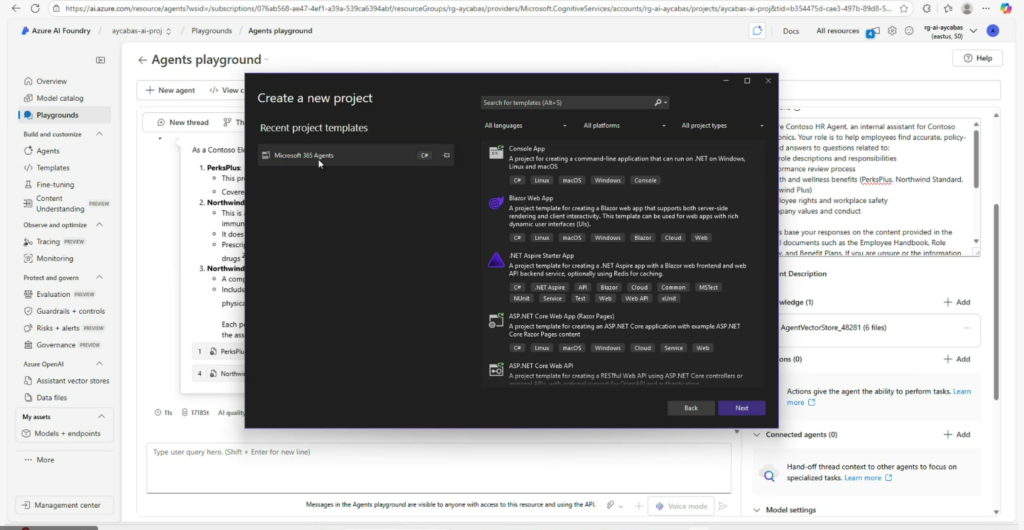Viewport: 1024px width, 530px height.
Task: Click Next in Create a new project dialog
Action: 742,408
